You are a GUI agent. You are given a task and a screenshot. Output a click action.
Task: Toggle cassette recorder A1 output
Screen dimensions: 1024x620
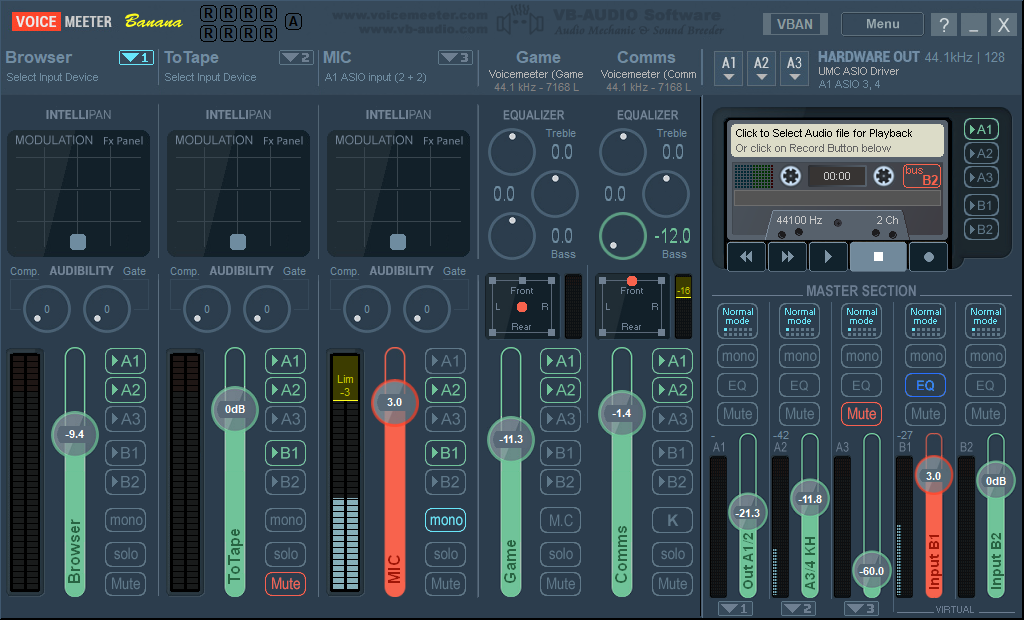point(981,129)
